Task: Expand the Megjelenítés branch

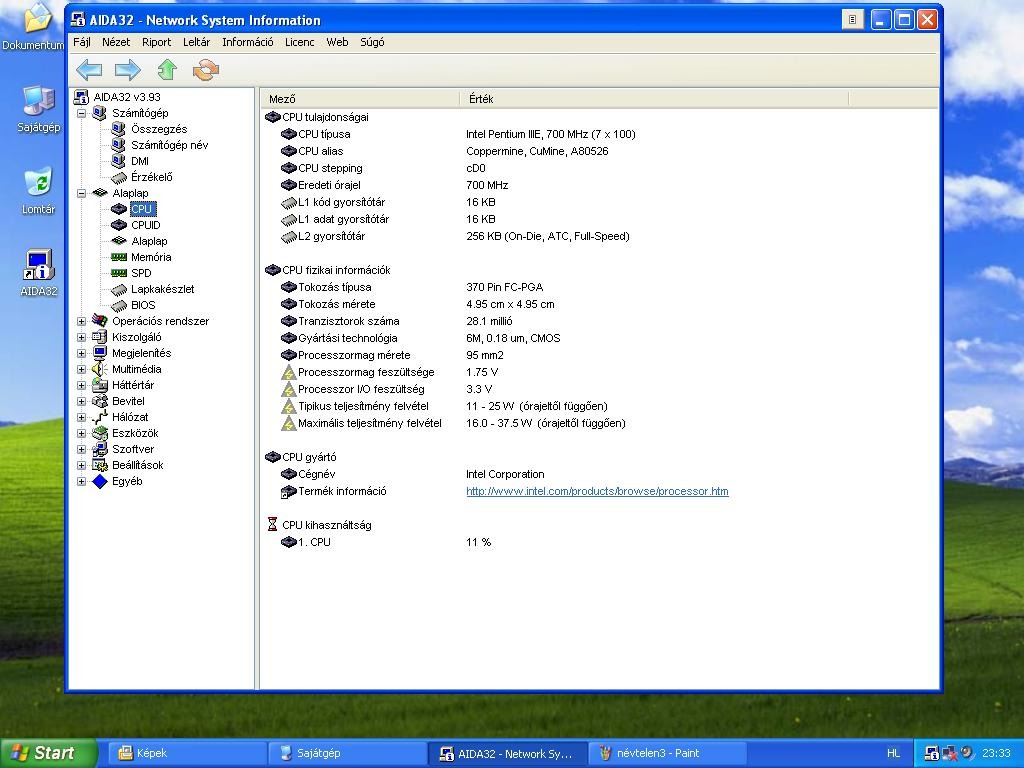Action: click(82, 353)
